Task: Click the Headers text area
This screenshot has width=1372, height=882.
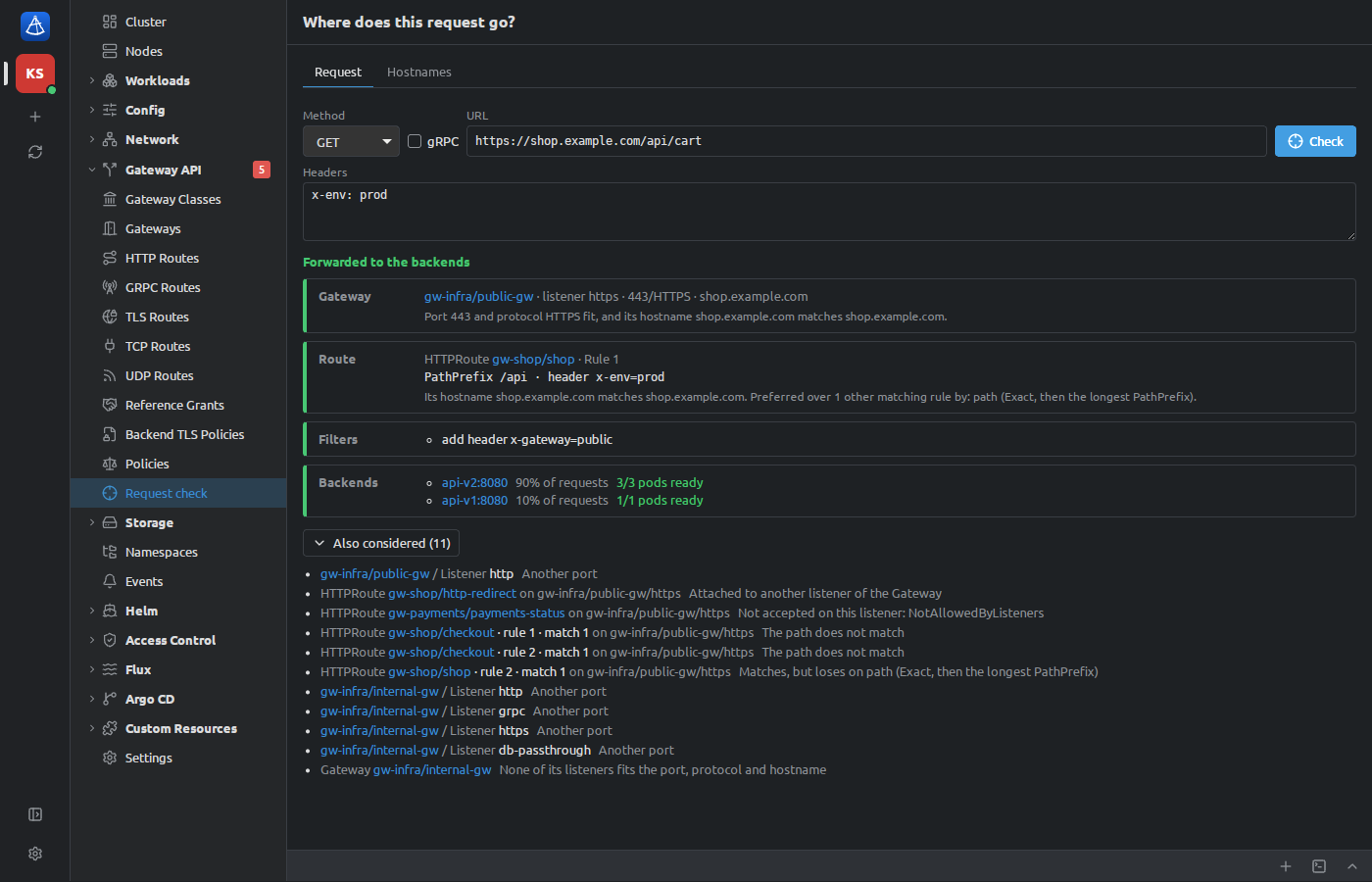Action: (x=829, y=212)
